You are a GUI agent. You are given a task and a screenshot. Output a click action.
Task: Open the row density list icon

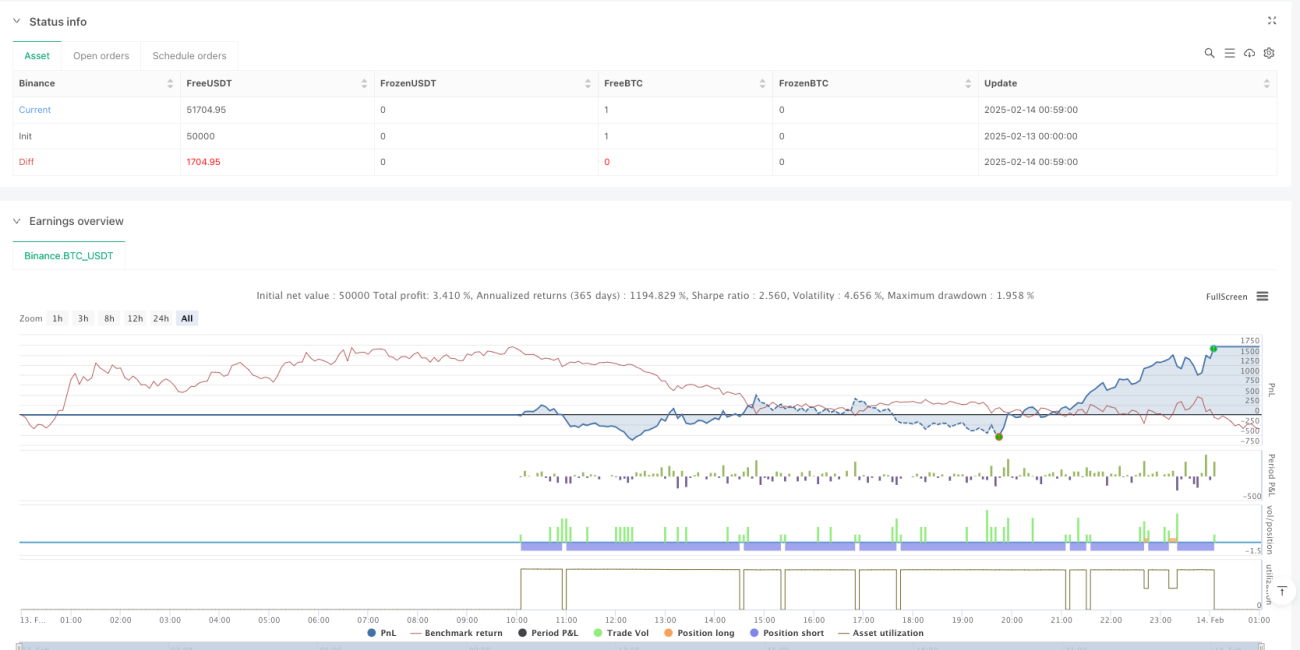[x=1230, y=53]
